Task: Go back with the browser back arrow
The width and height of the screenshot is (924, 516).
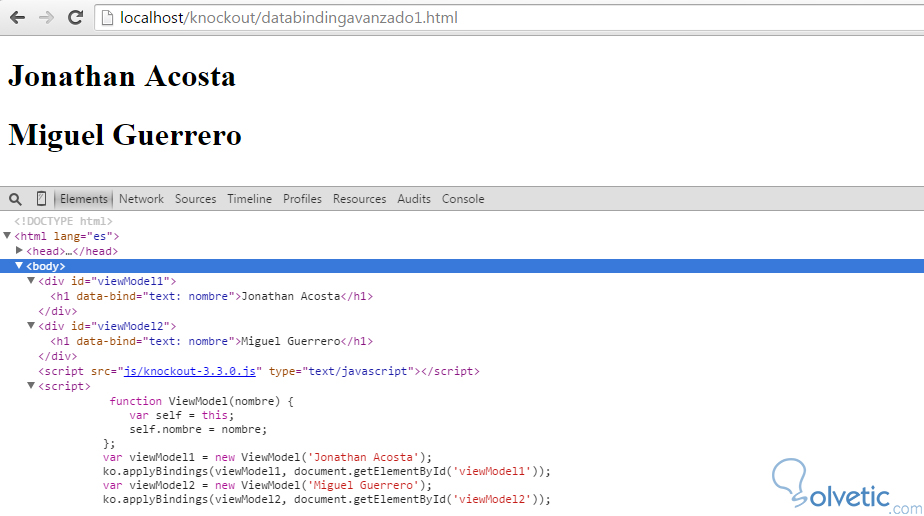Action: pyautogui.click(x=18, y=18)
